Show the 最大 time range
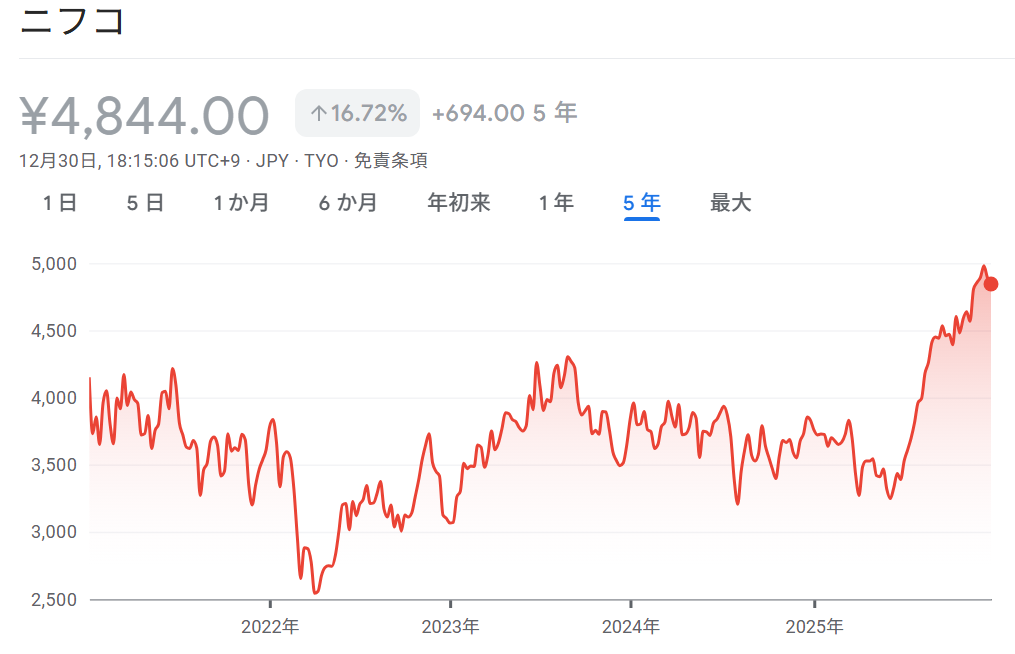 coord(730,203)
